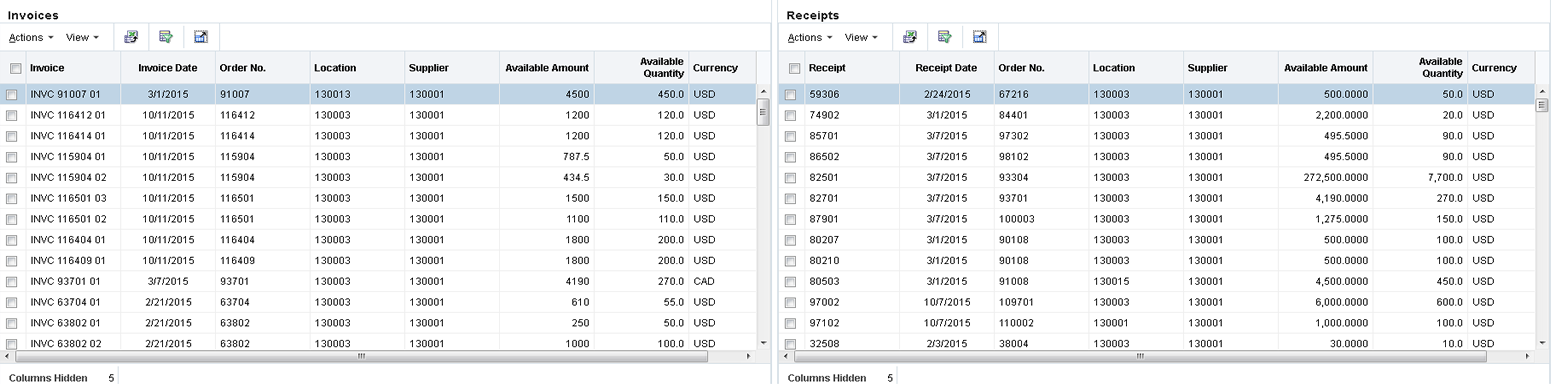Click location 130015 in Receipts
The image size is (1553, 389).
pos(1111,282)
